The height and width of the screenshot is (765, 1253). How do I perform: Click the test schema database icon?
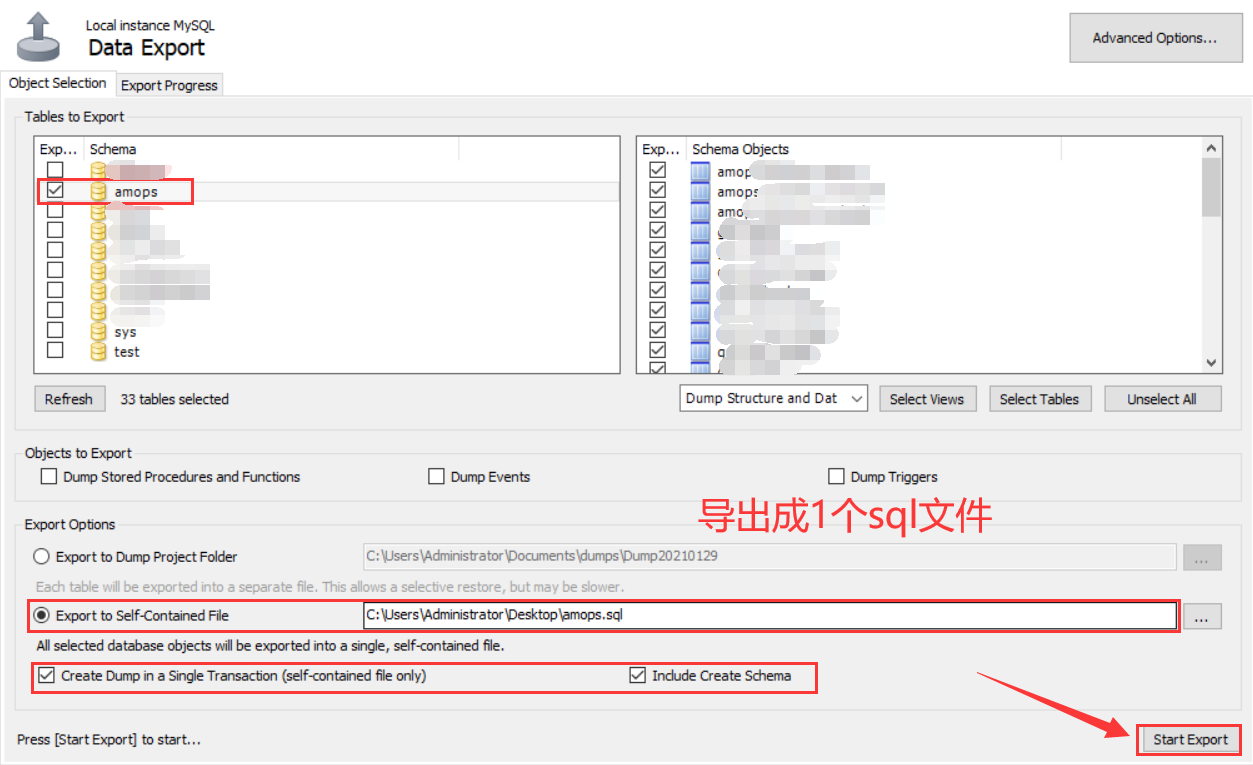pyautogui.click(x=97, y=350)
